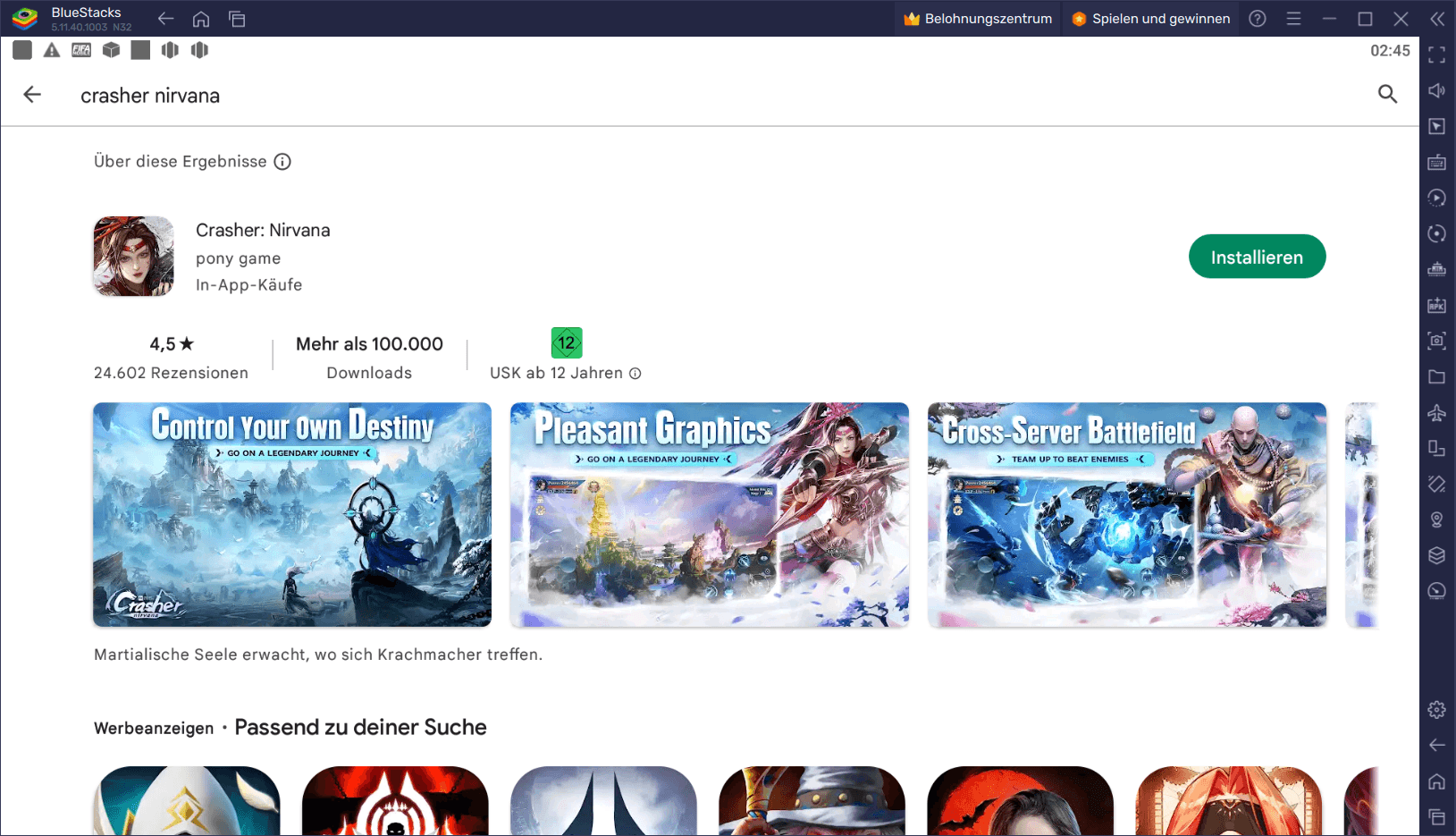The image size is (1456, 836).
Task: Open keyboard game controls icon
Action: 1436,163
